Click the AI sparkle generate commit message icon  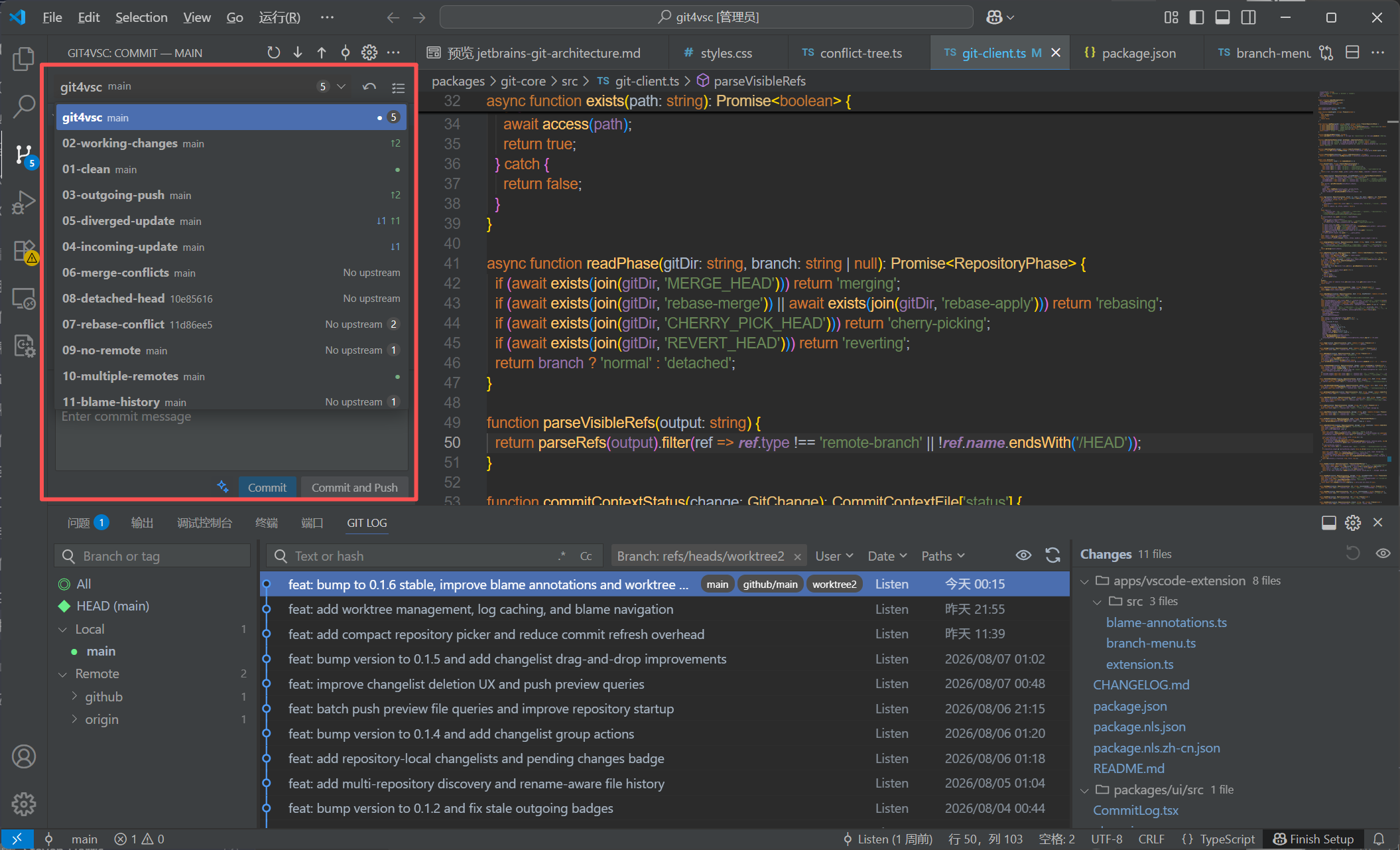(x=223, y=486)
